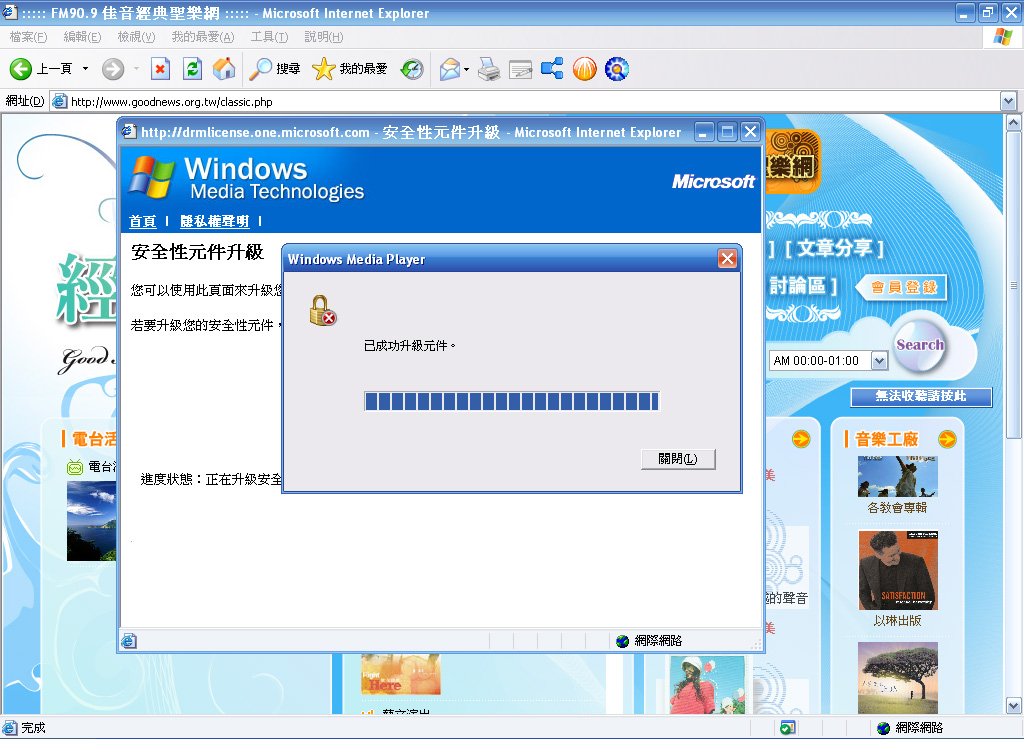Viewport: 1024px width, 739px height.
Task: Open the 隱私權聲明 privacy statement link
Action: 215,221
